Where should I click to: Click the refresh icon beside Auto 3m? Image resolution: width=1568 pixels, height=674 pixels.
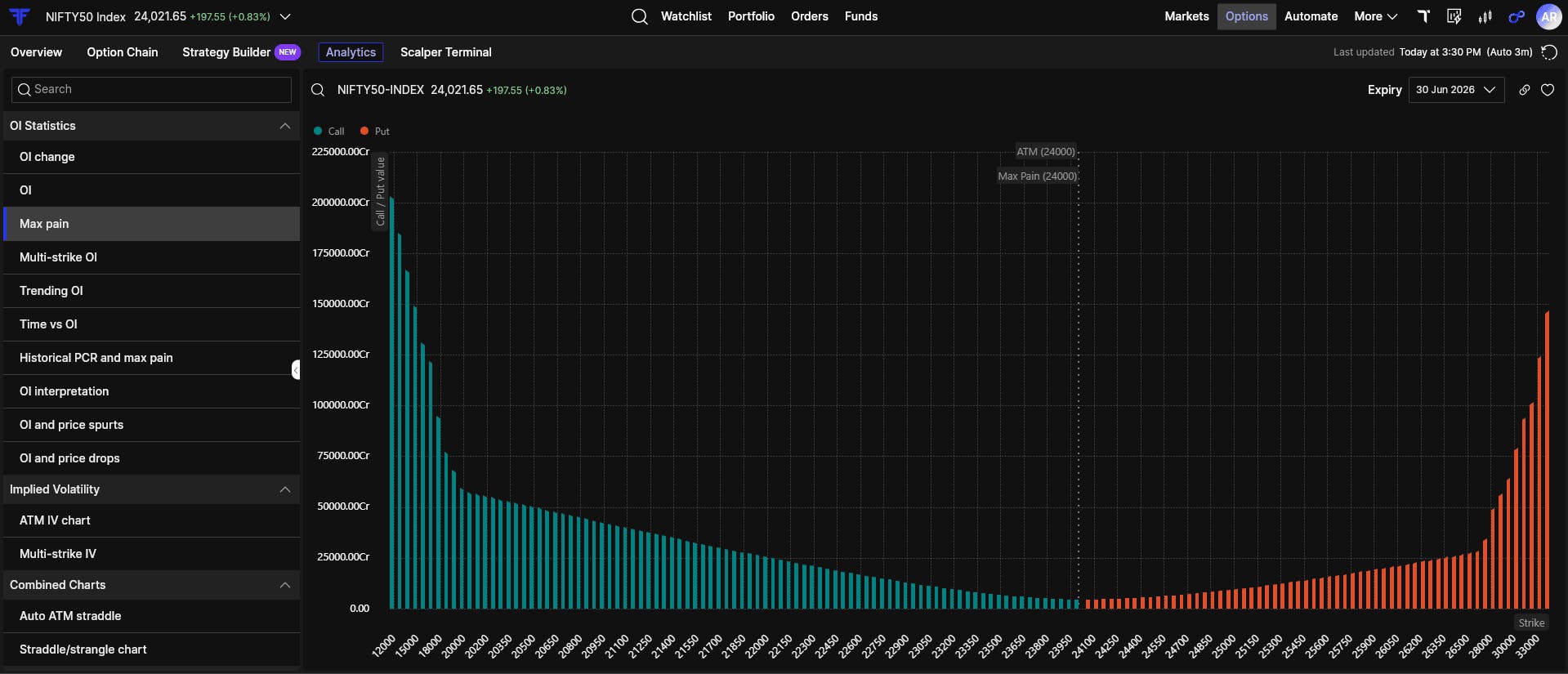(x=1548, y=52)
